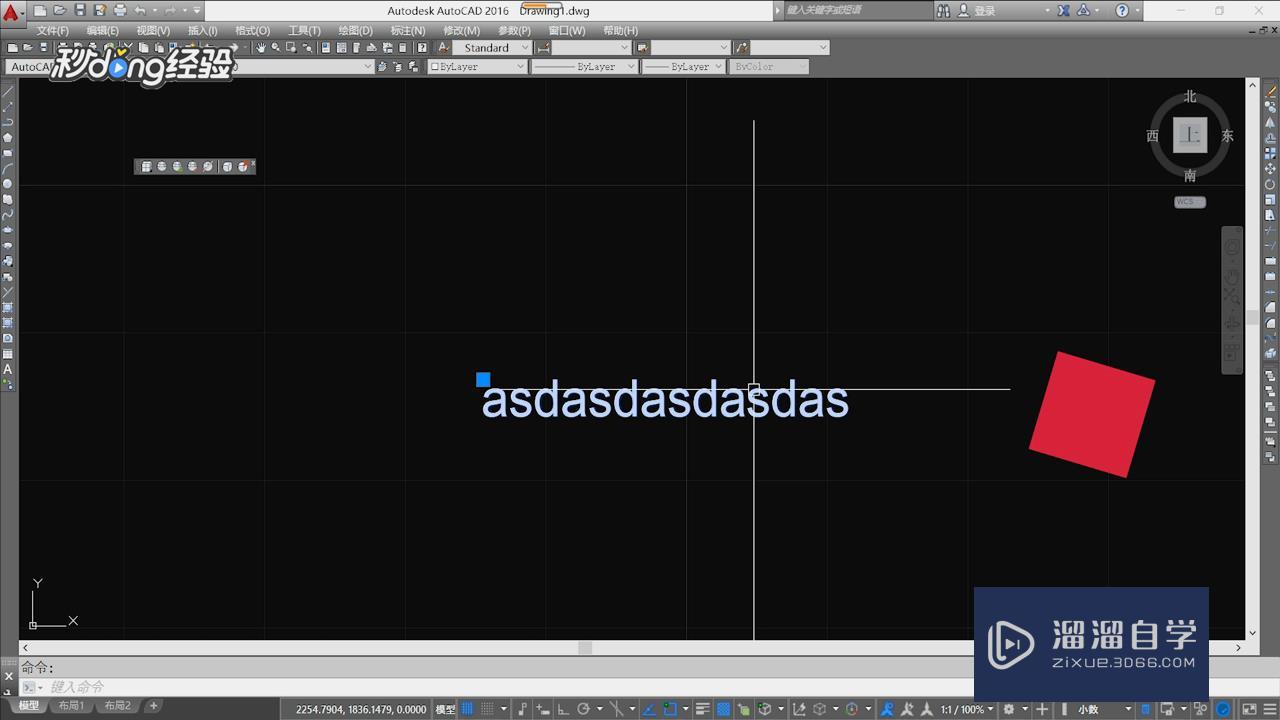Undo the last action from quick access
Screen dimensions: 1280x720
[140, 10]
